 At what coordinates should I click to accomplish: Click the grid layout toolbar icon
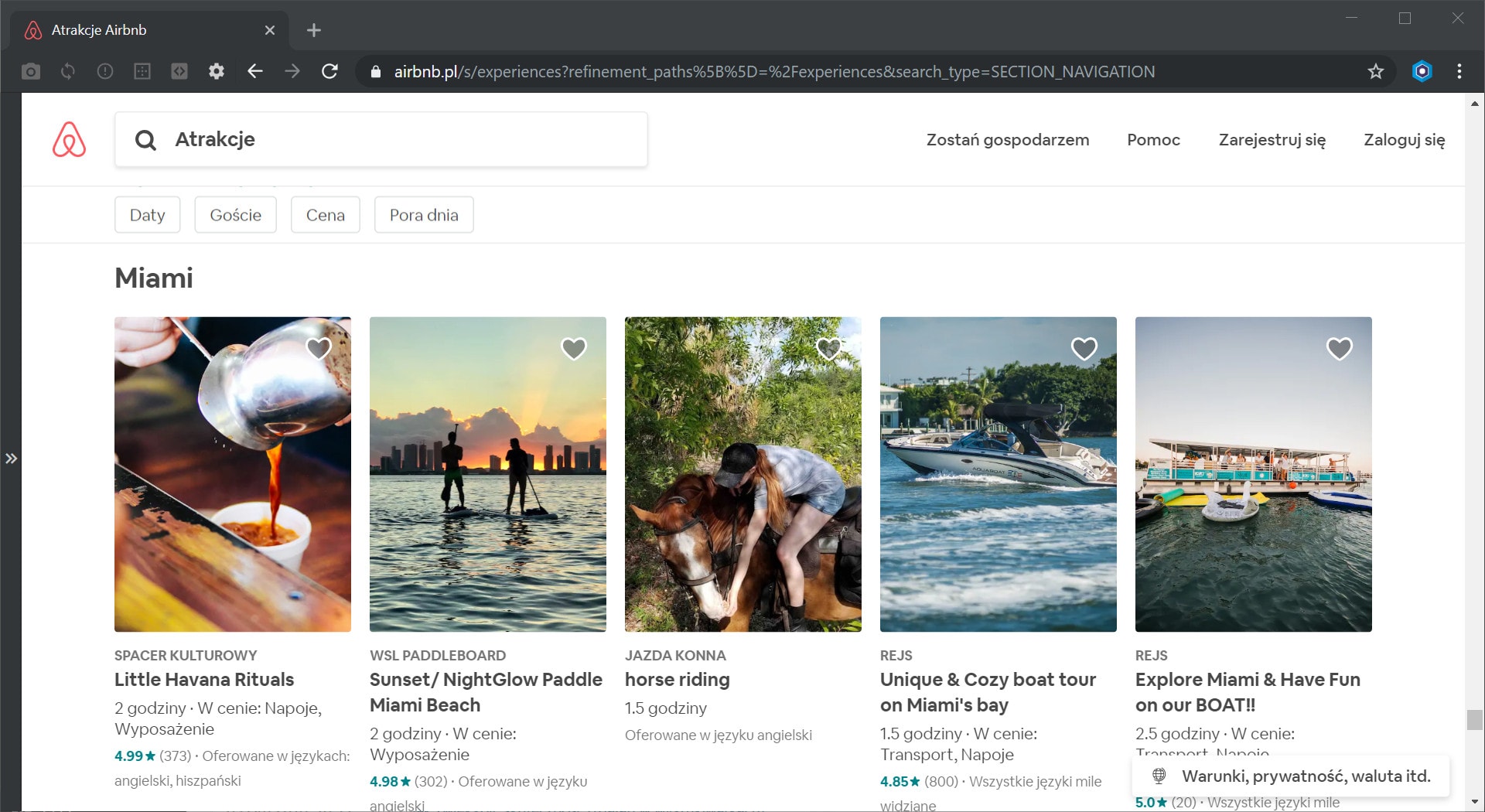(x=142, y=71)
